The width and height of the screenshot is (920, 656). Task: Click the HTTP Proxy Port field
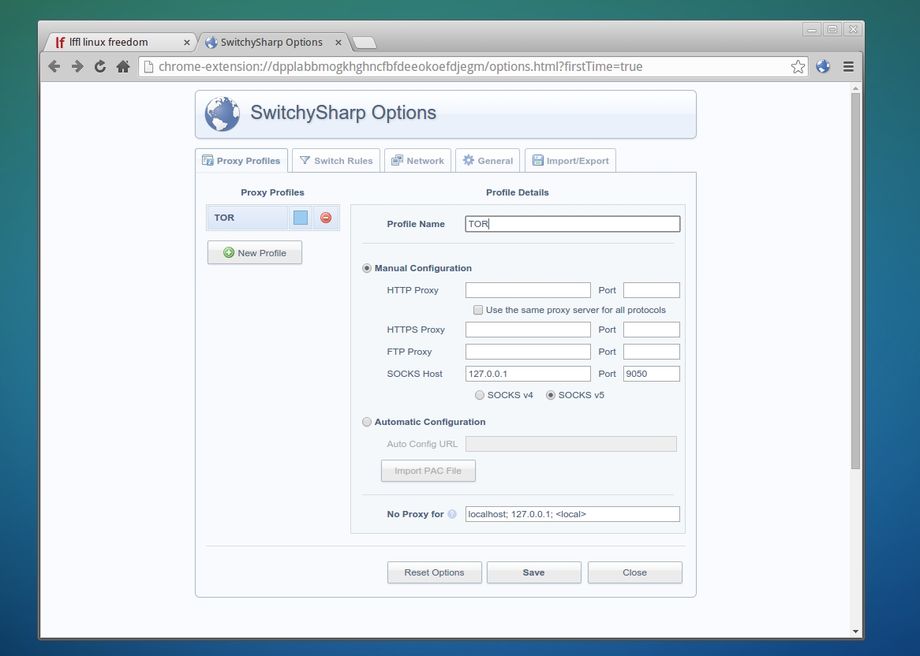[x=651, y=290]
